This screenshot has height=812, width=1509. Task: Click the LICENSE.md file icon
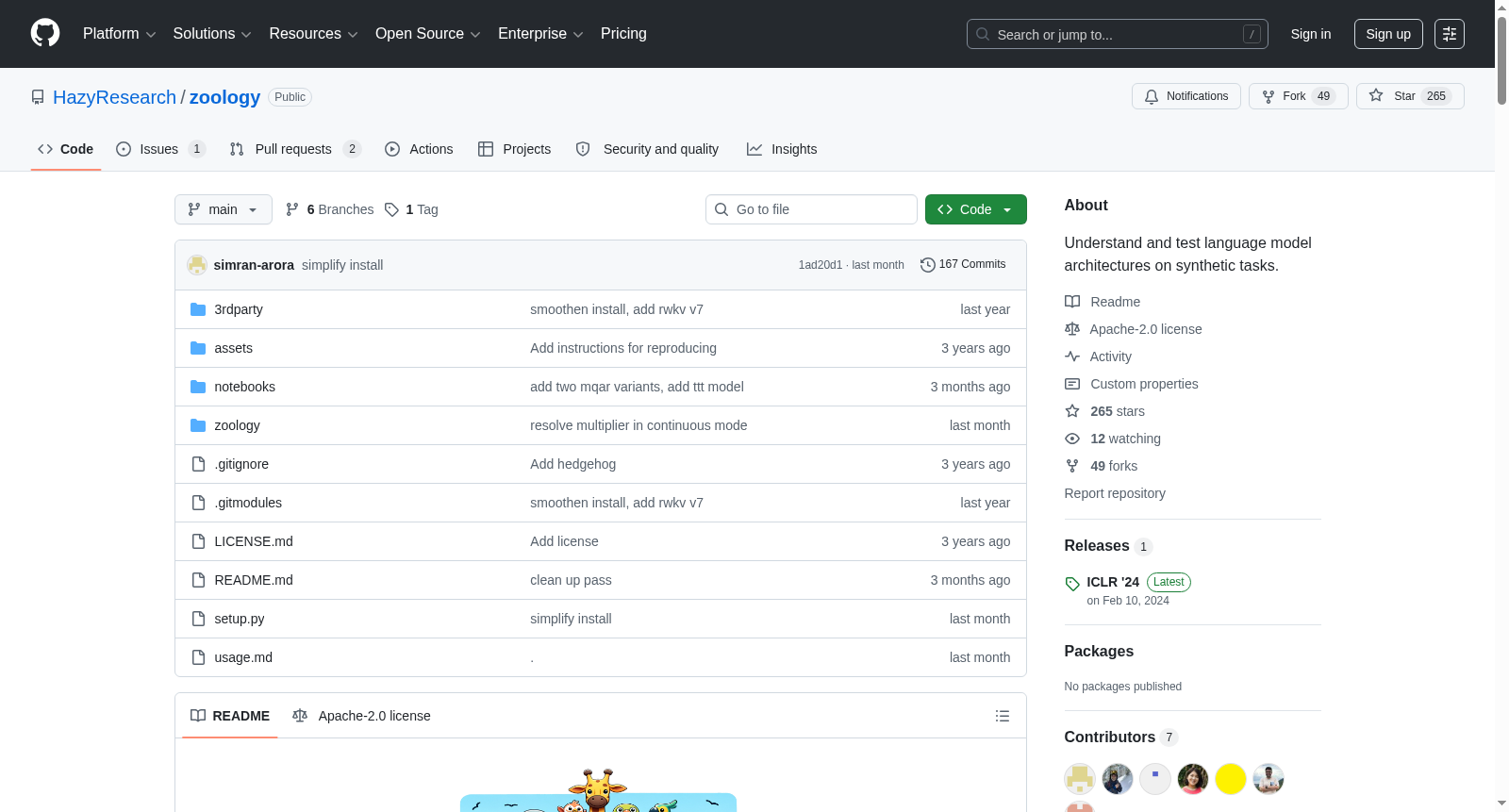point(198,541)
